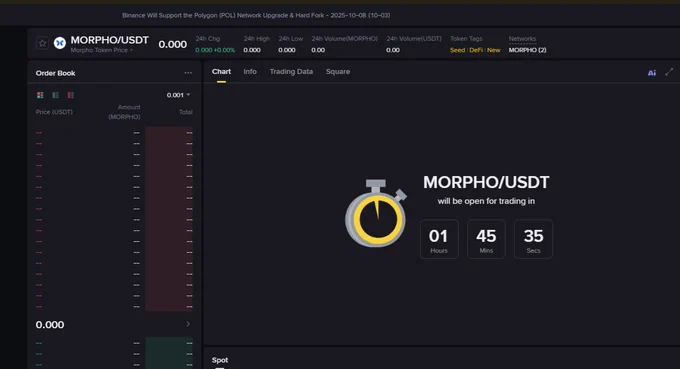Click the header price 0.000
680x369 pixels.
[x=173, y=44]
